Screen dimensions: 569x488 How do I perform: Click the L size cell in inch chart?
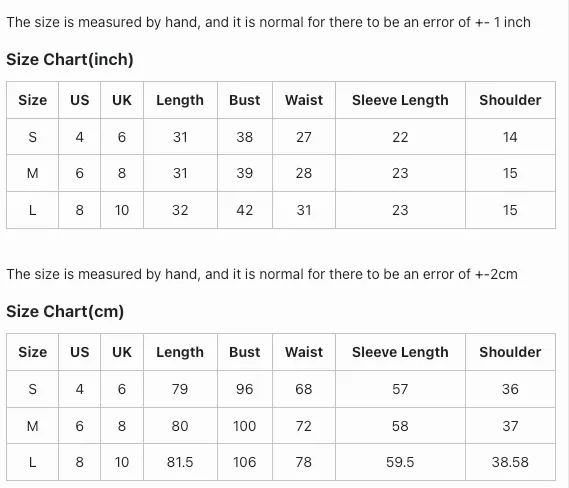tap(32, 210)
